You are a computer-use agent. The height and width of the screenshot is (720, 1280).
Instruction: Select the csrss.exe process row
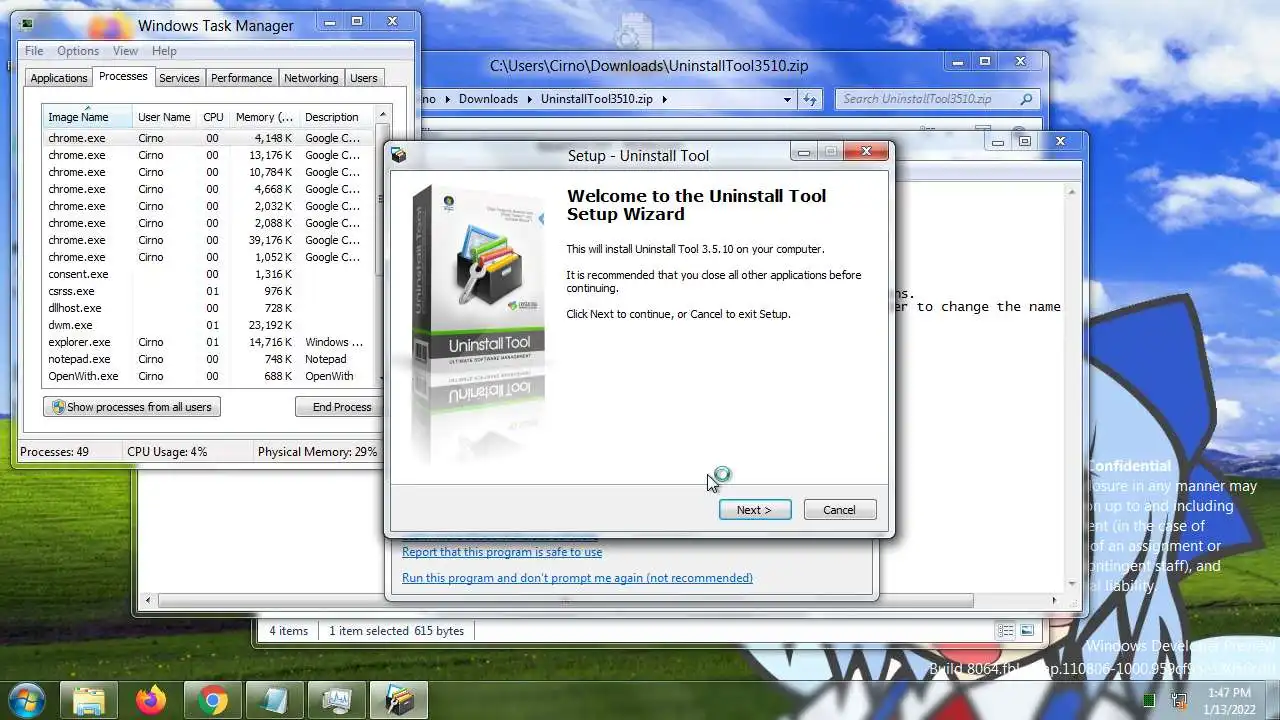(x=208, y=291)
